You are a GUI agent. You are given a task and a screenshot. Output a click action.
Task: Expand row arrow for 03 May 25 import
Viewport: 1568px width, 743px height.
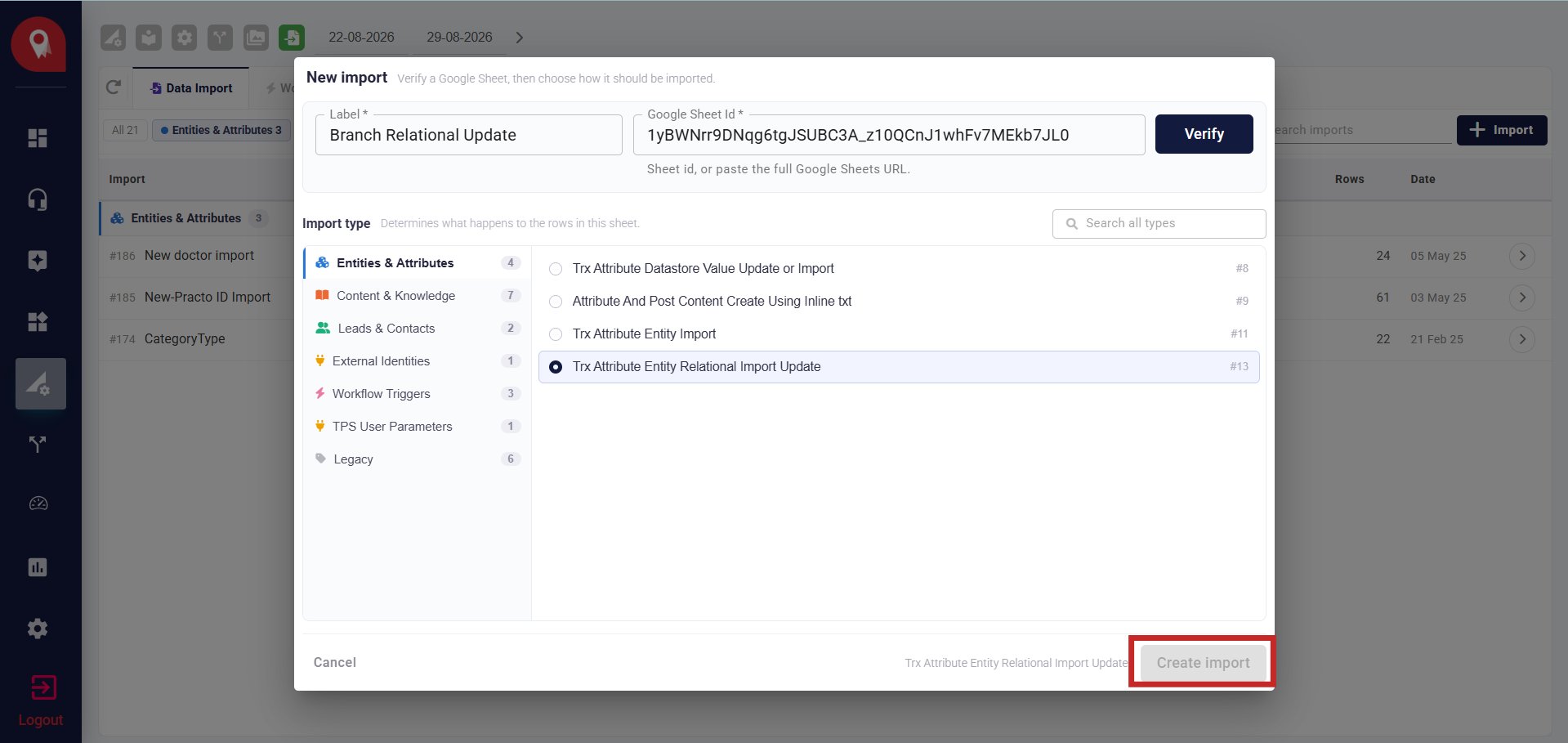1521,298
